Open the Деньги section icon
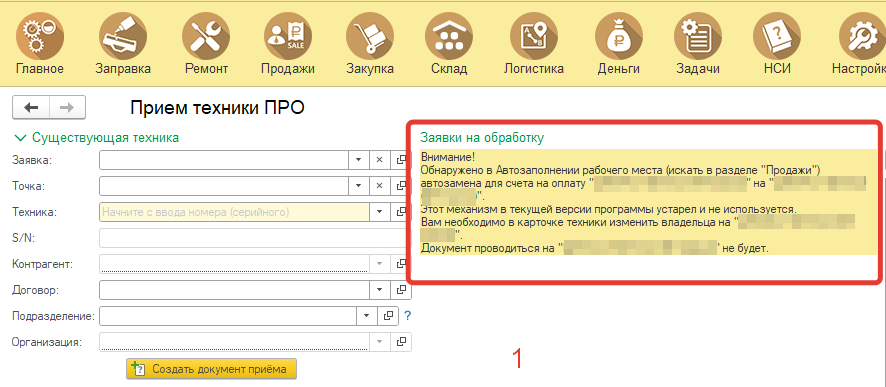 coord(619,36)
